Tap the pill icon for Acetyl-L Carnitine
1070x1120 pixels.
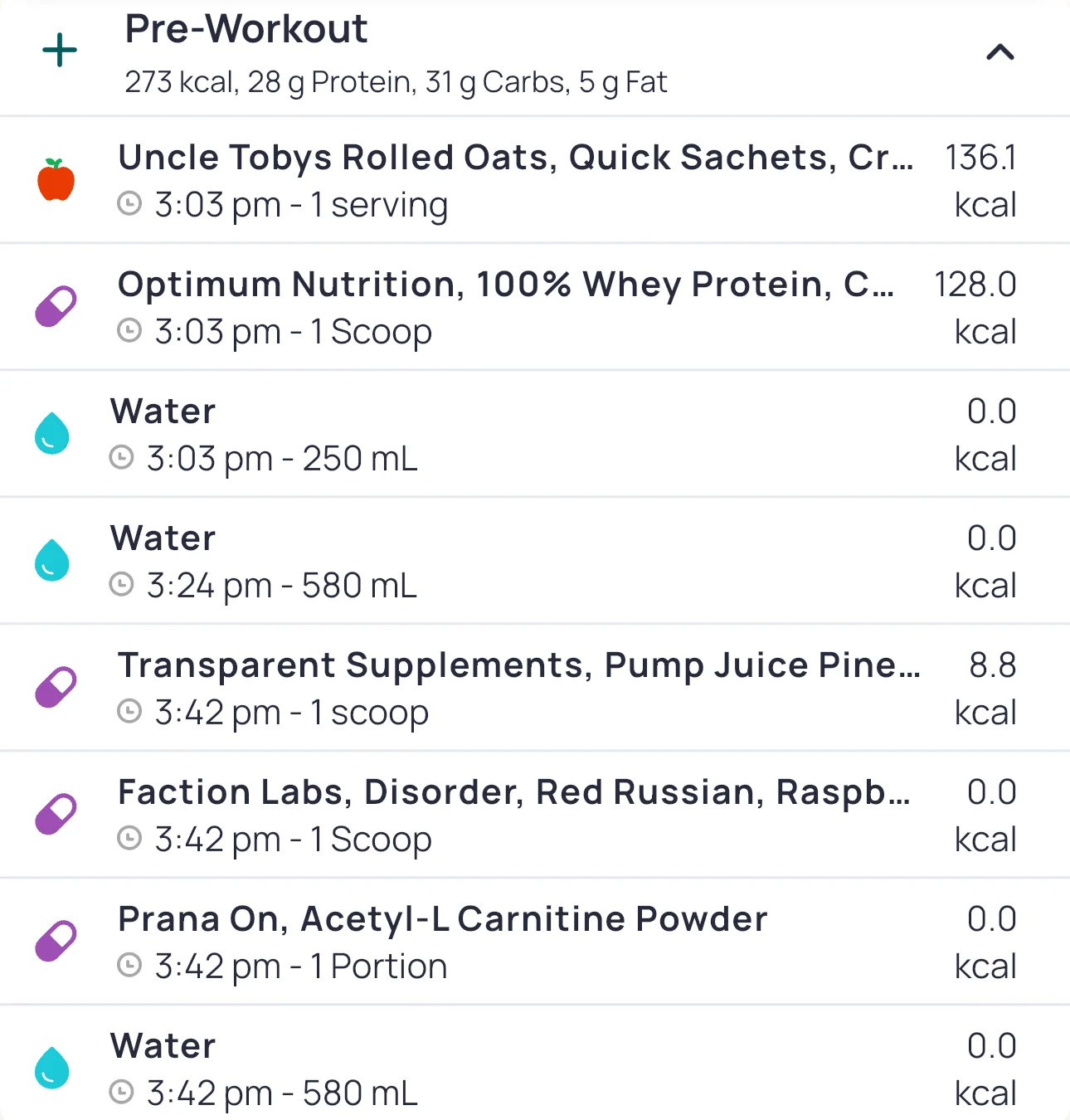tap(56, 942)
